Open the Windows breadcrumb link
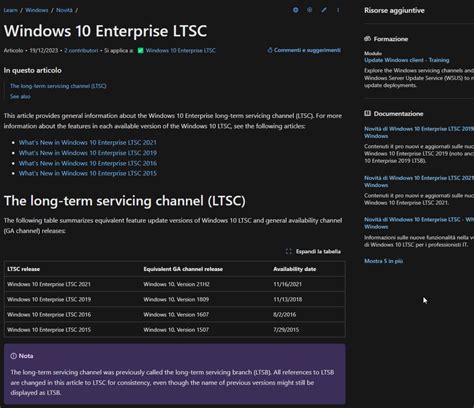Screen dimensions: 474x408 click(x=37, y=10)
